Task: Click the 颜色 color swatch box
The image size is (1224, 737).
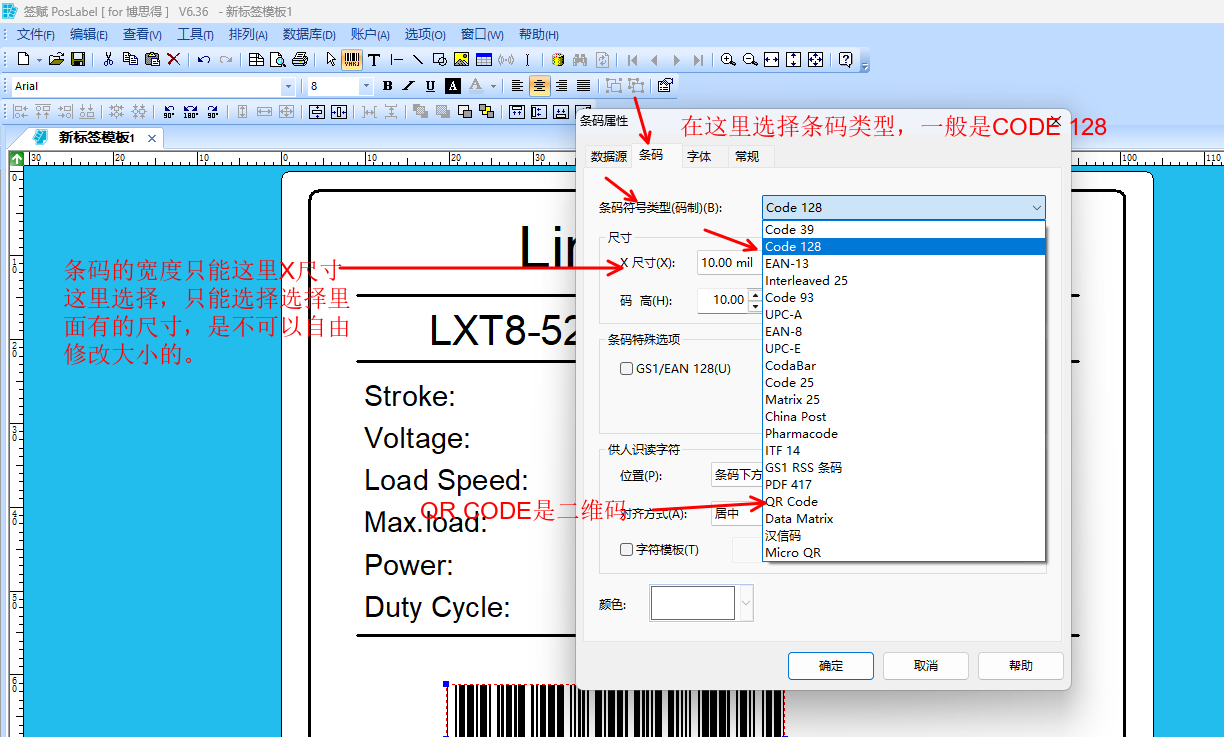Action: click(x=694, y=603)
